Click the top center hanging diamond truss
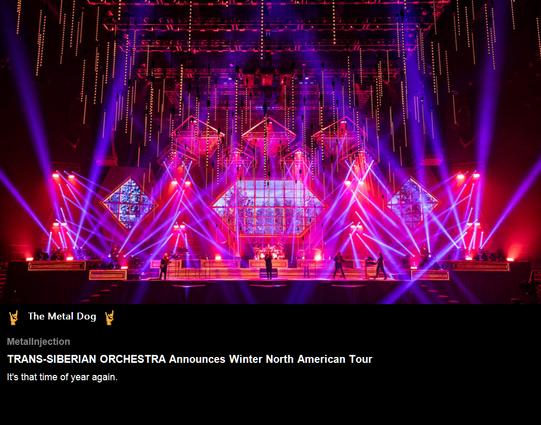This screenshot has width=541, height=425. tap(268, 135)
